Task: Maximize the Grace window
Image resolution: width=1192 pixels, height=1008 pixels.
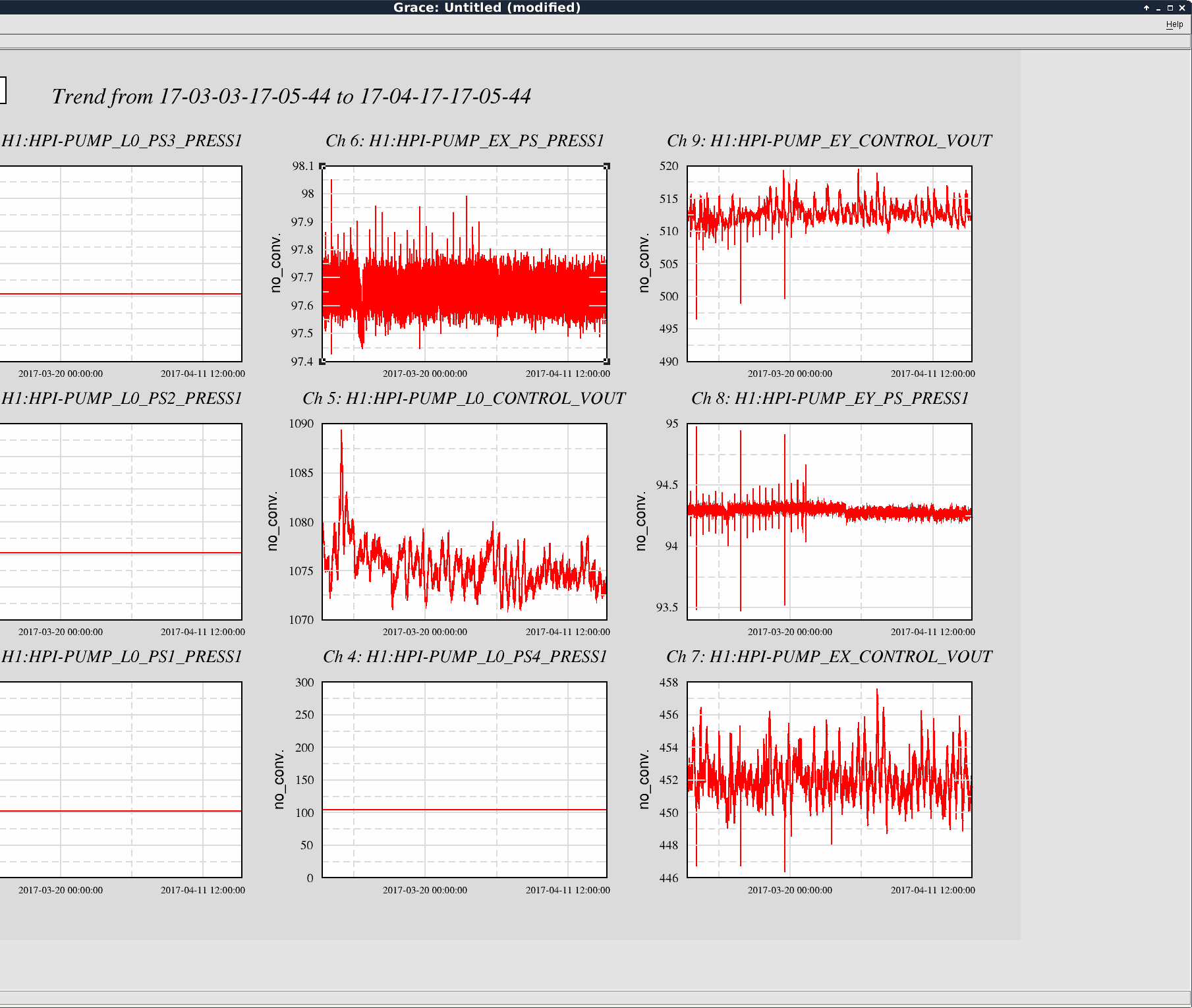Action: tap(1170, 8)
